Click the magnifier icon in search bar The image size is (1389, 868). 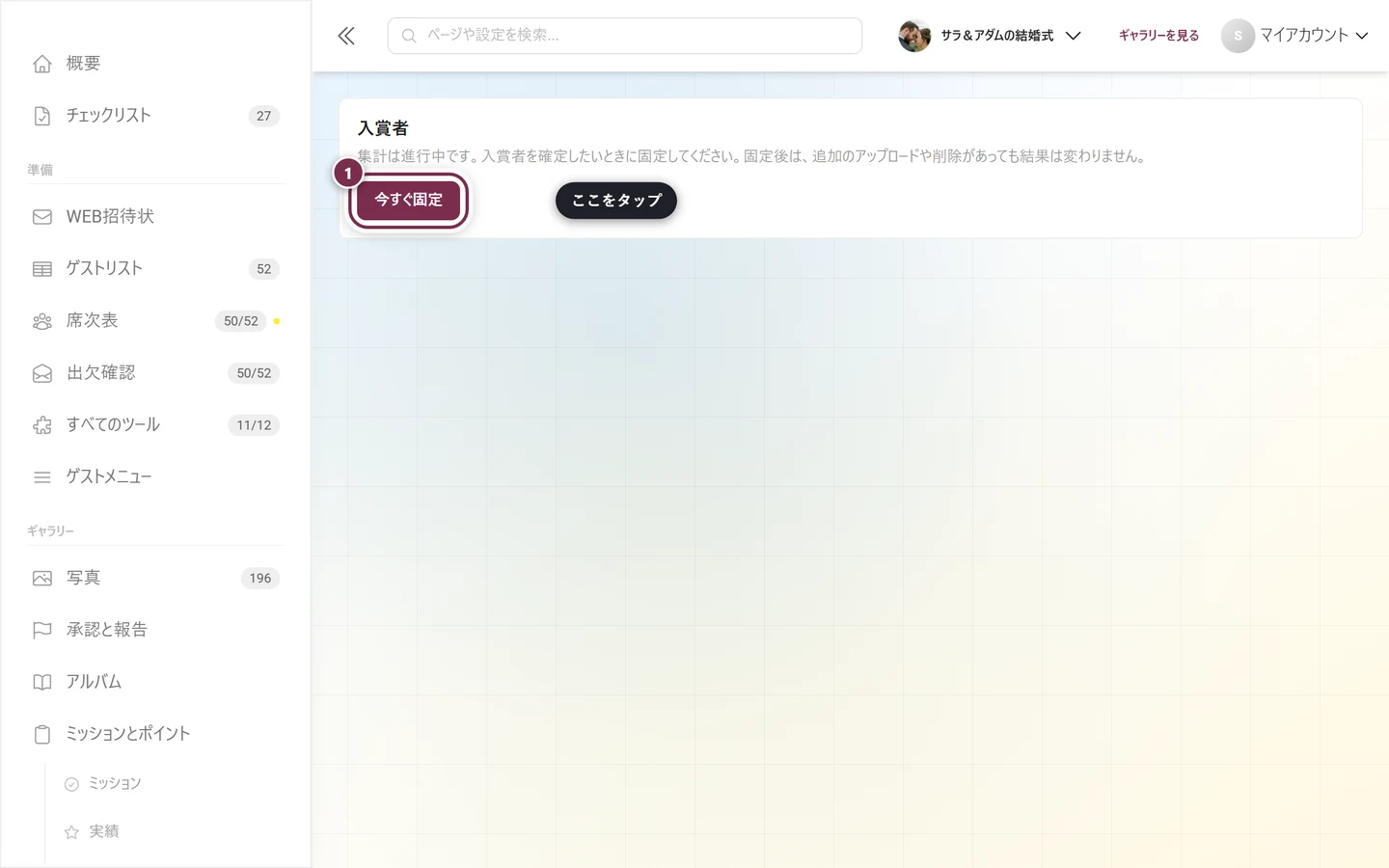point(409,36)
